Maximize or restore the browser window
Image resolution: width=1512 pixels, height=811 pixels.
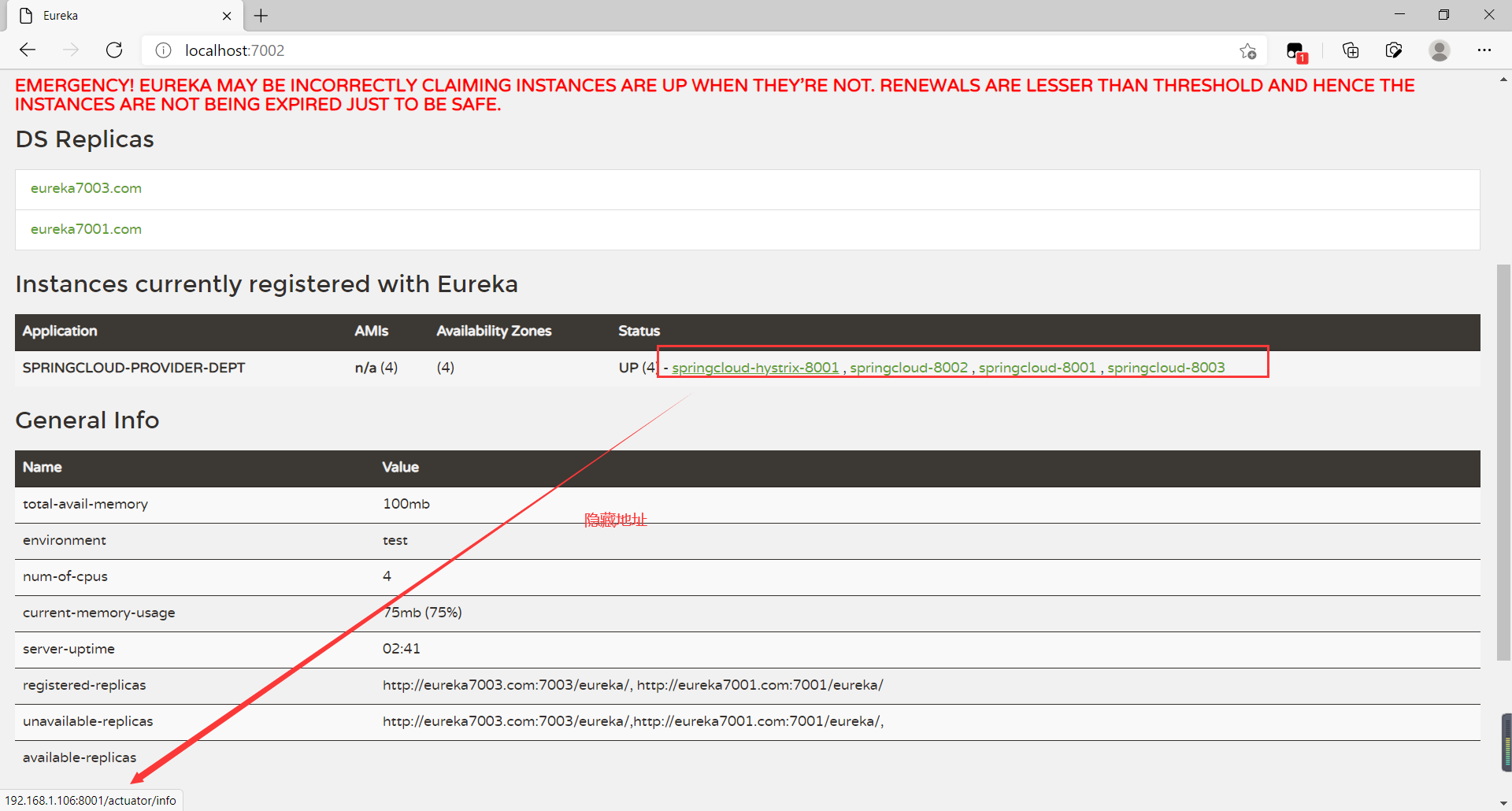click(1443, 15)
